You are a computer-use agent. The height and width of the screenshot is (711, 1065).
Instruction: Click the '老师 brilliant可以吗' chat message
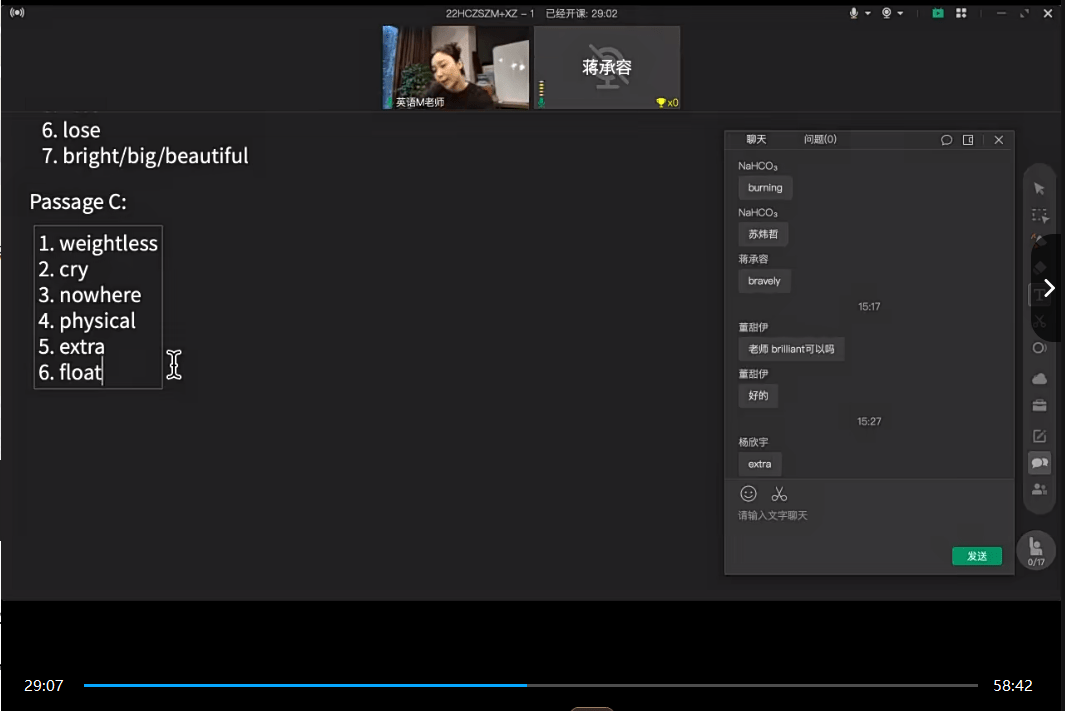[791, 349]
